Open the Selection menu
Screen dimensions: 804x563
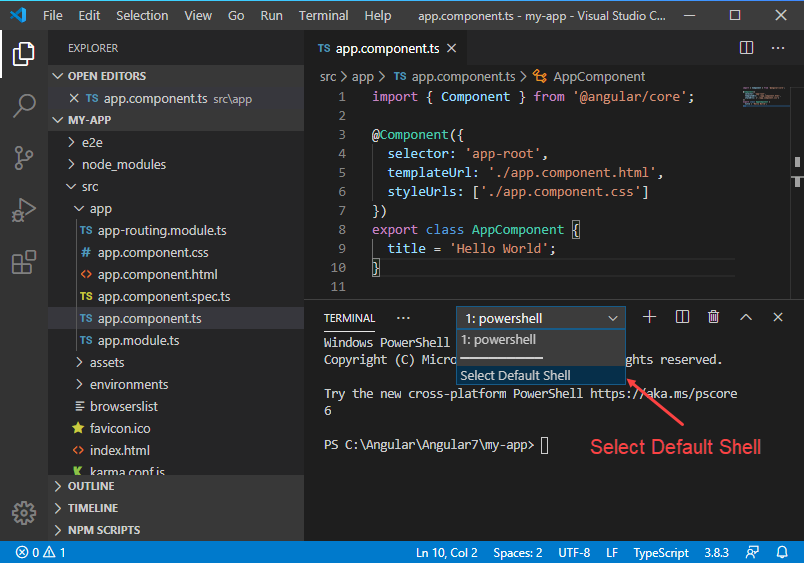[142, 15]
